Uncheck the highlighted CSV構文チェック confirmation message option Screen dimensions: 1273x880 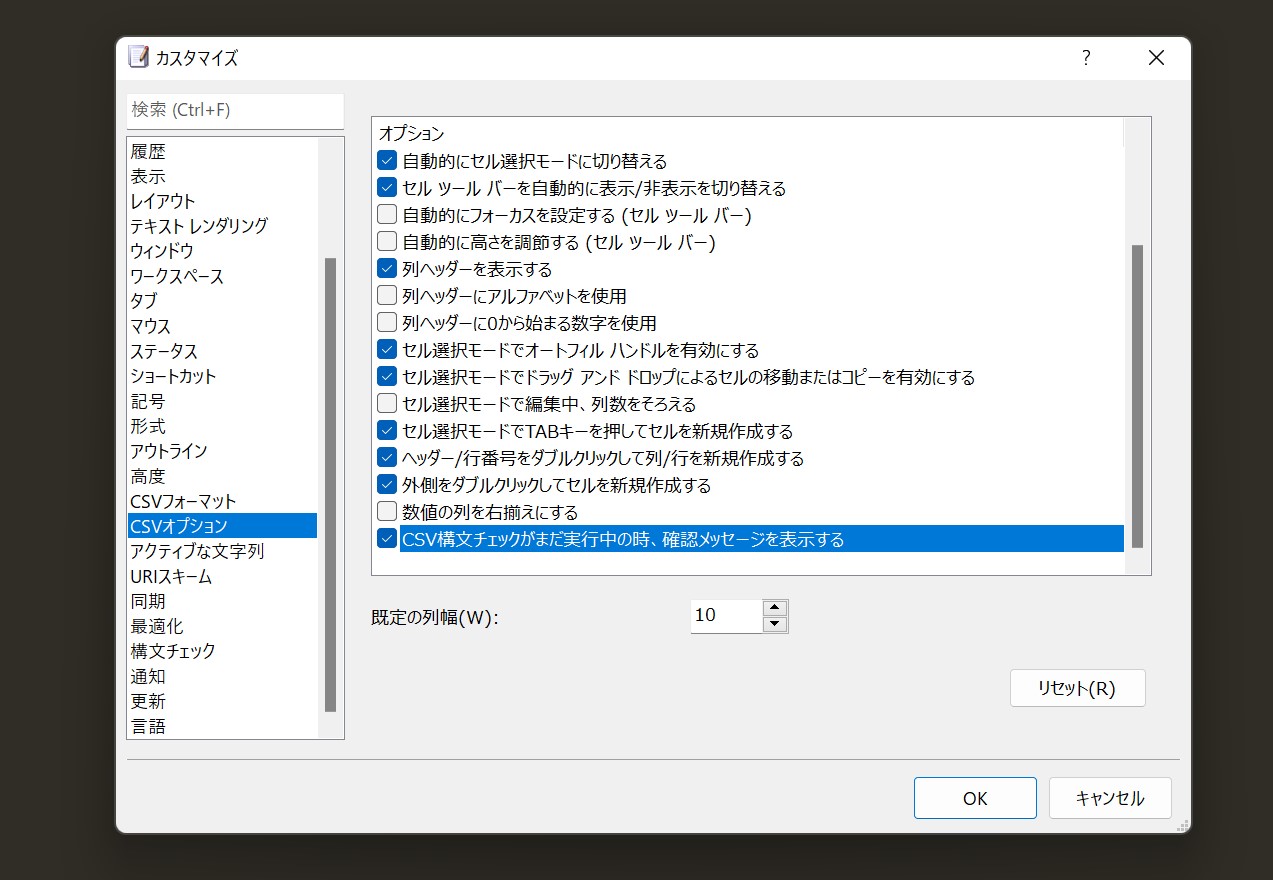pos(386,538)
